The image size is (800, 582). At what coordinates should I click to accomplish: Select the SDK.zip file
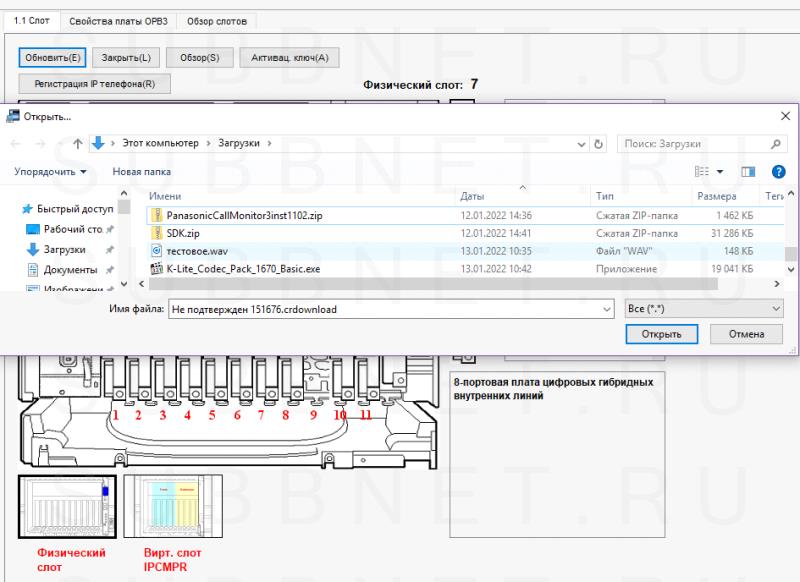click(x=180, y=233)
